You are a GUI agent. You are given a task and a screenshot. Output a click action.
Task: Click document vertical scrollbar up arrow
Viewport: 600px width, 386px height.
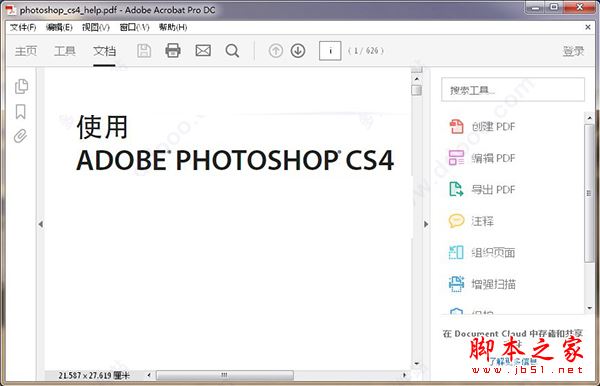[416, 79]
